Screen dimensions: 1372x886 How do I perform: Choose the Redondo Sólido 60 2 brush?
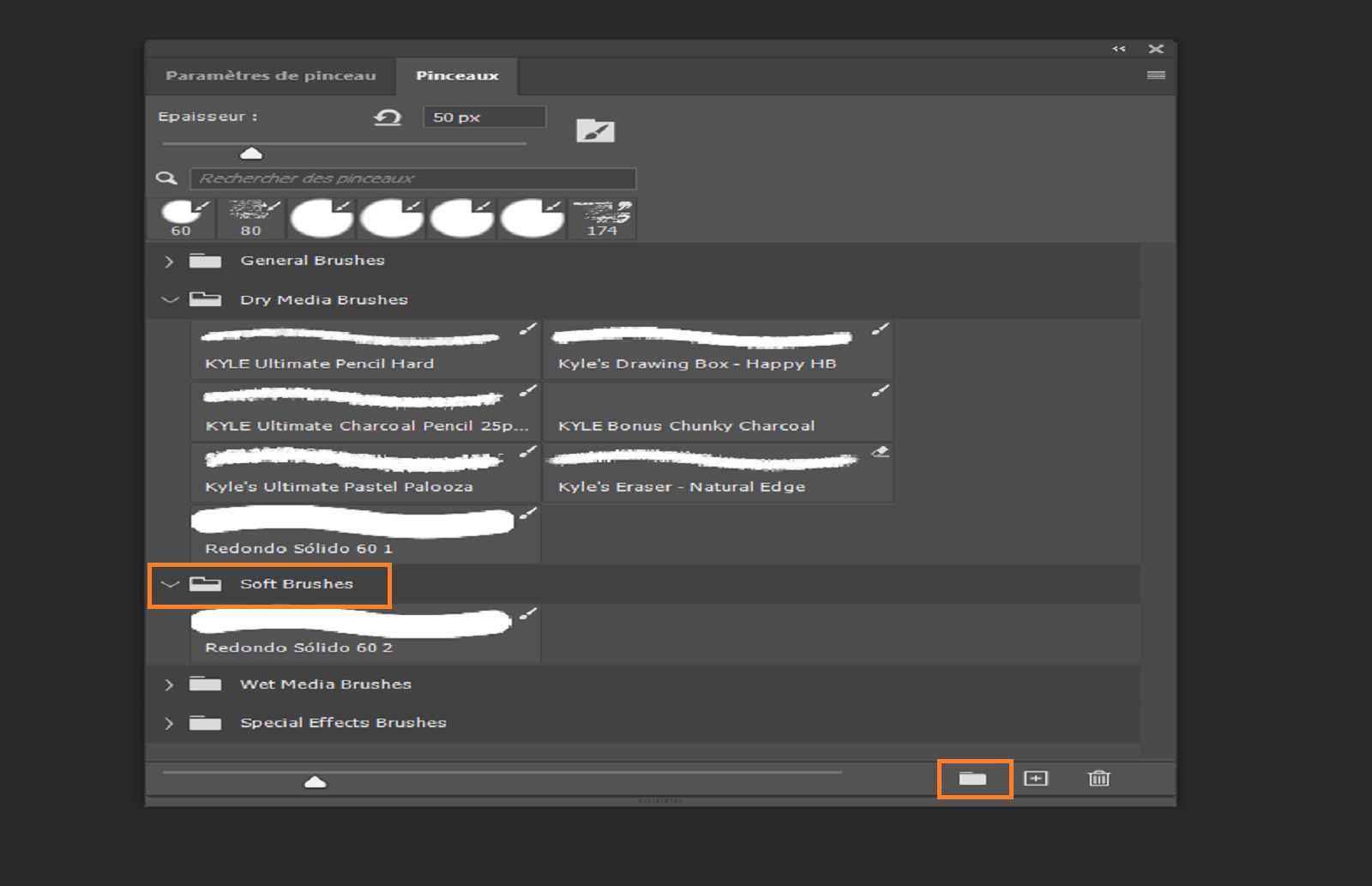coord(366,634)
